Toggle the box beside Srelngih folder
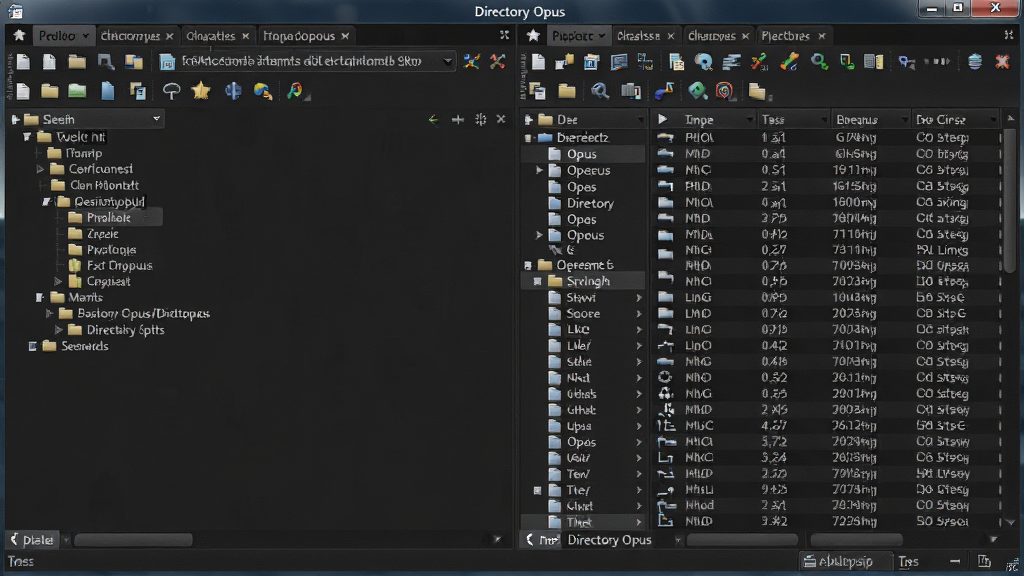 coord(537,281)
